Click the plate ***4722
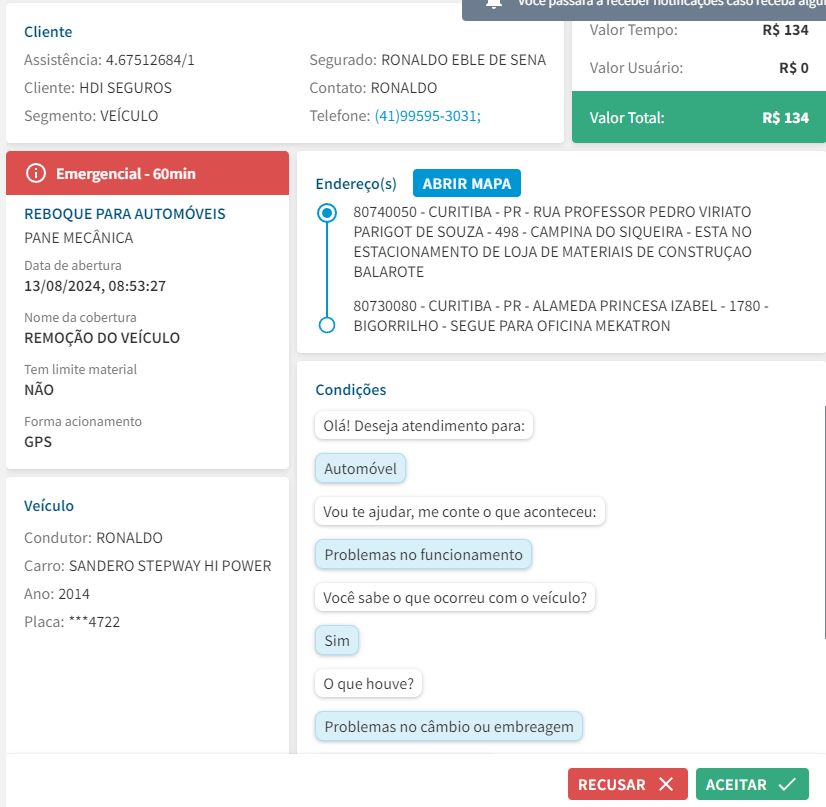Screen dimensions: 826x807 [x=94, y=622]
